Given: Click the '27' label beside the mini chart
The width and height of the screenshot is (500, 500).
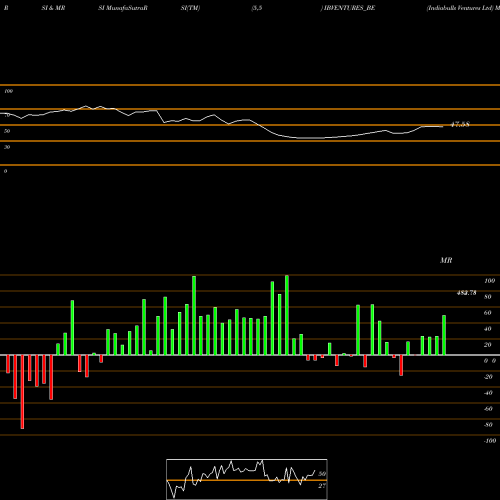Looking at the screenshot, I should pyautogui.click(x=322, y=486).
